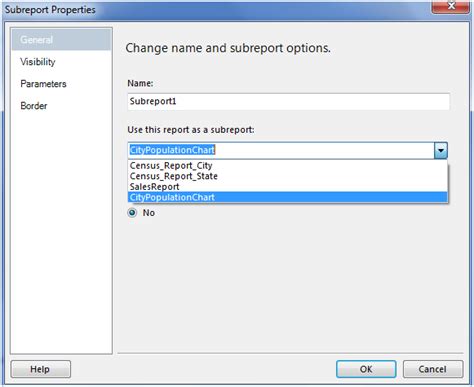The width and height of the screenshot is (474, 387).
Task: Click the Help button
Action: 41,369
